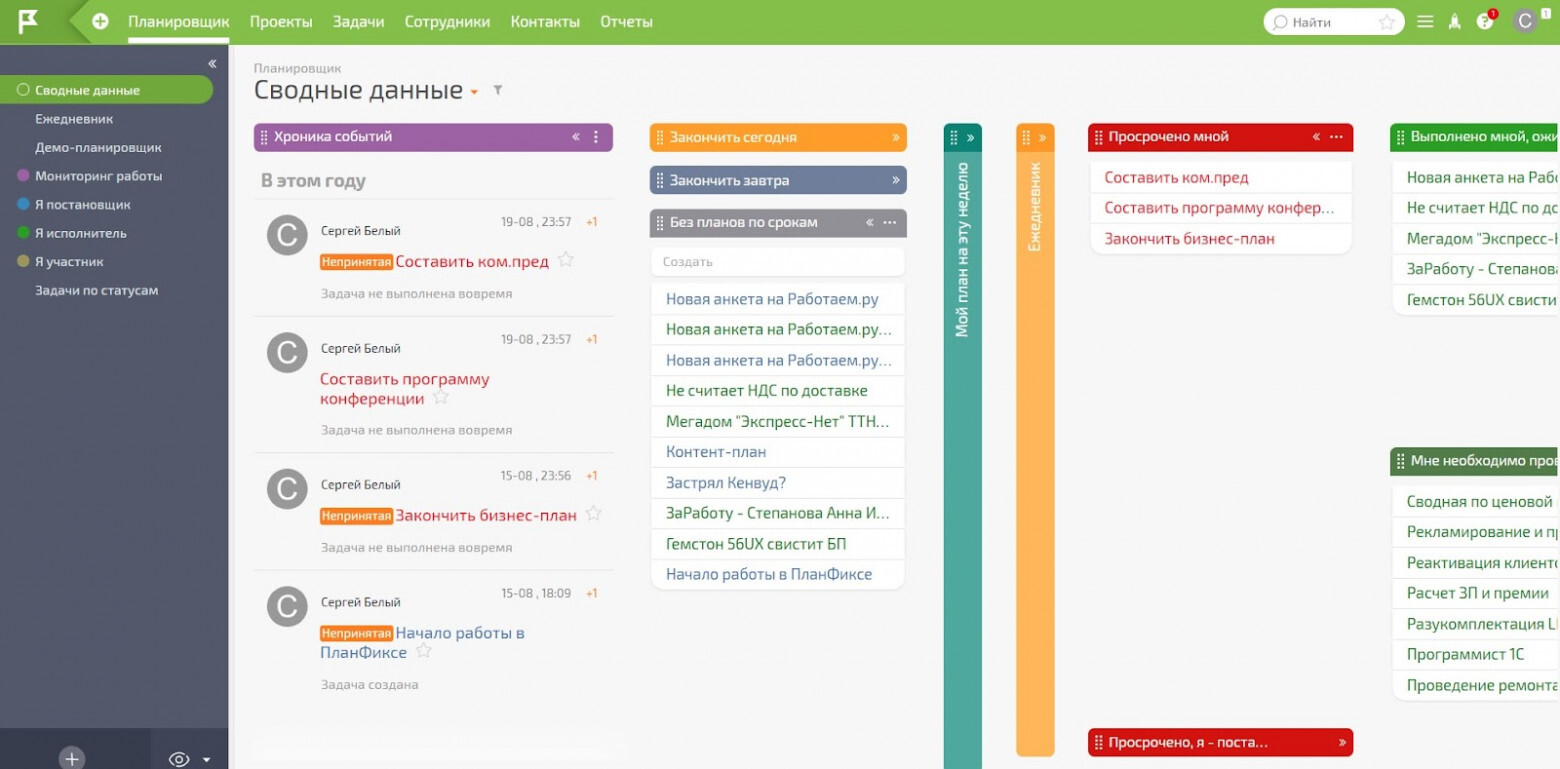Click the Создать task input field
Viewport: 1560px width, 769px height.
[777, 262]
